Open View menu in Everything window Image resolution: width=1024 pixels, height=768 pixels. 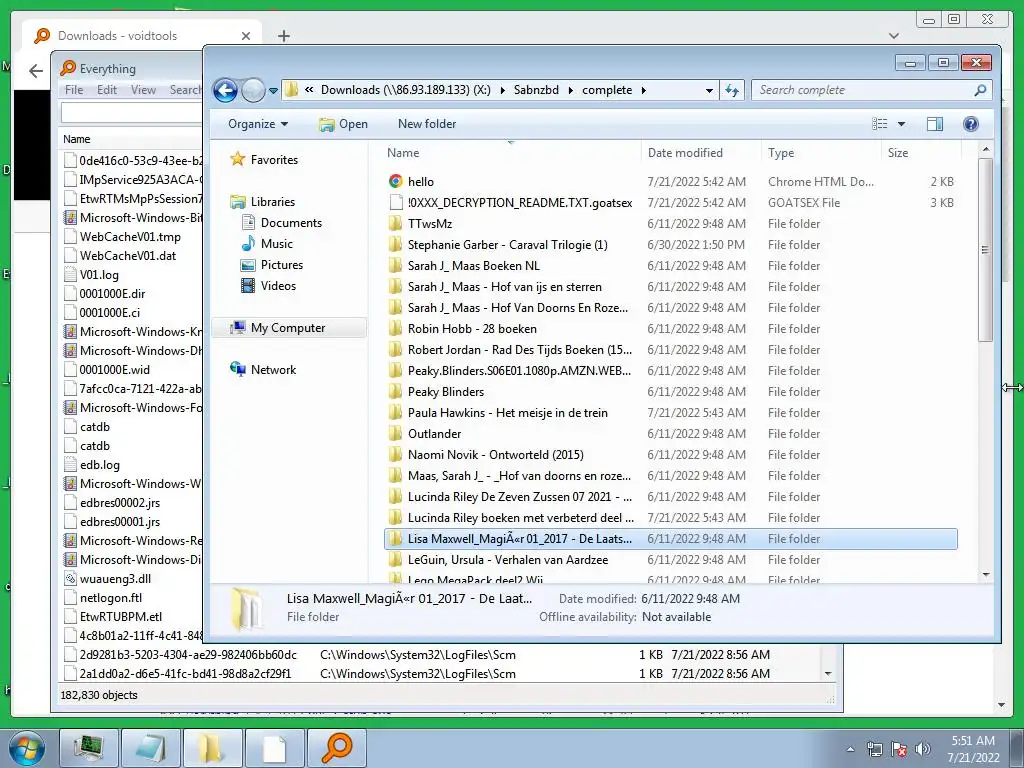click(x=143, y=89)
